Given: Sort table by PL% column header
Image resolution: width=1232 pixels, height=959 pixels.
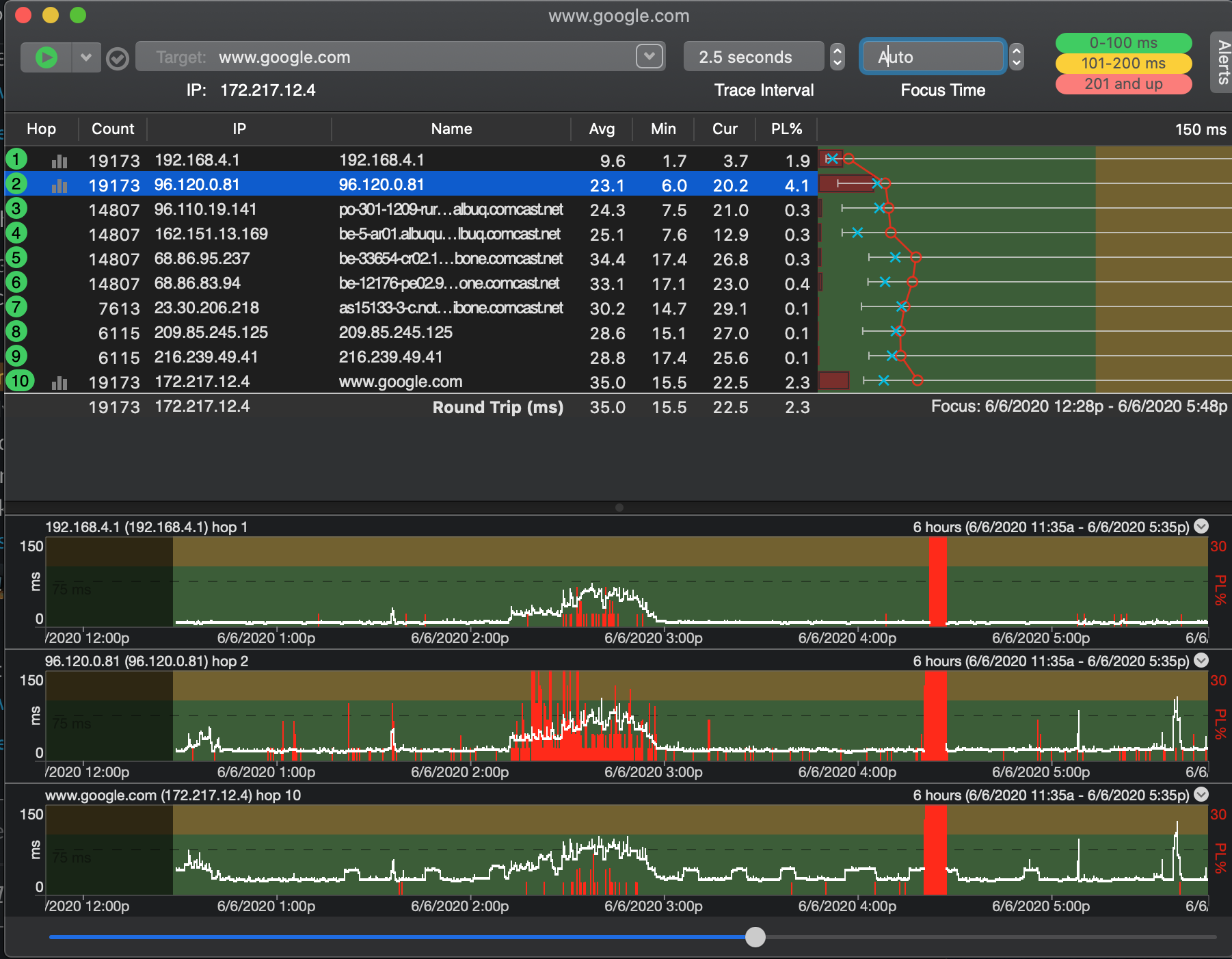Looking at the screenshot, I should coord(786,129).
